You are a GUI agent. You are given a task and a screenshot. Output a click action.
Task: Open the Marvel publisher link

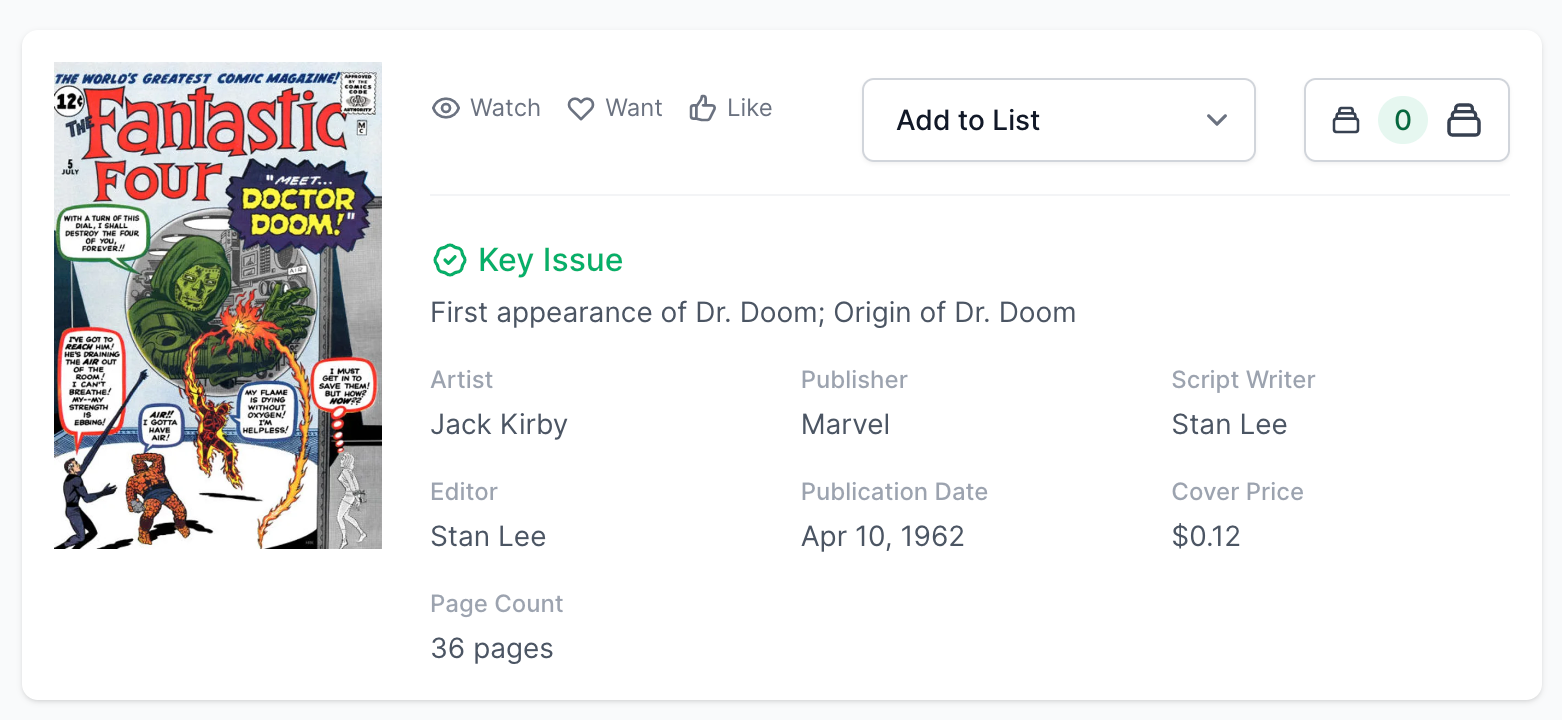845,424
